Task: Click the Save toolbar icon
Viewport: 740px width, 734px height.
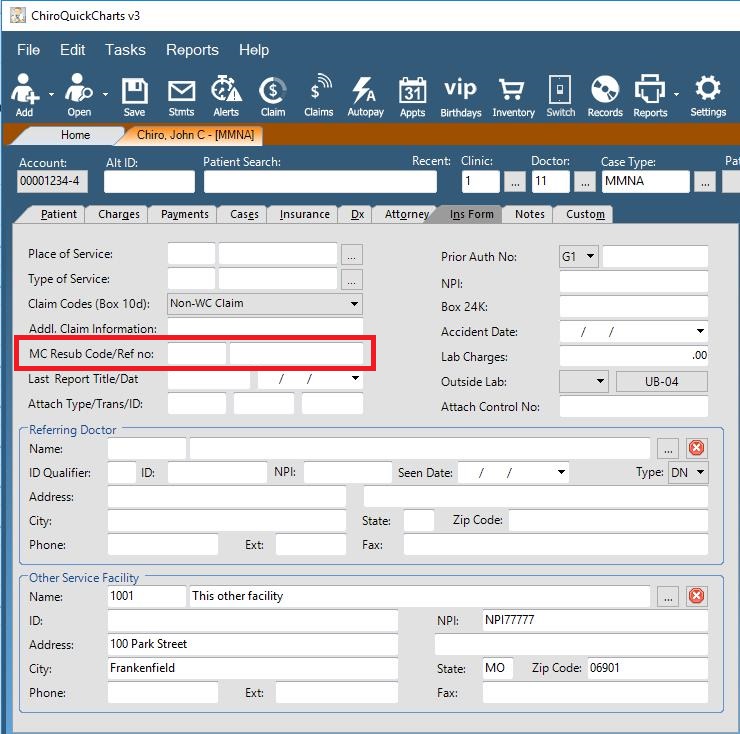Action: coord(134,96)
